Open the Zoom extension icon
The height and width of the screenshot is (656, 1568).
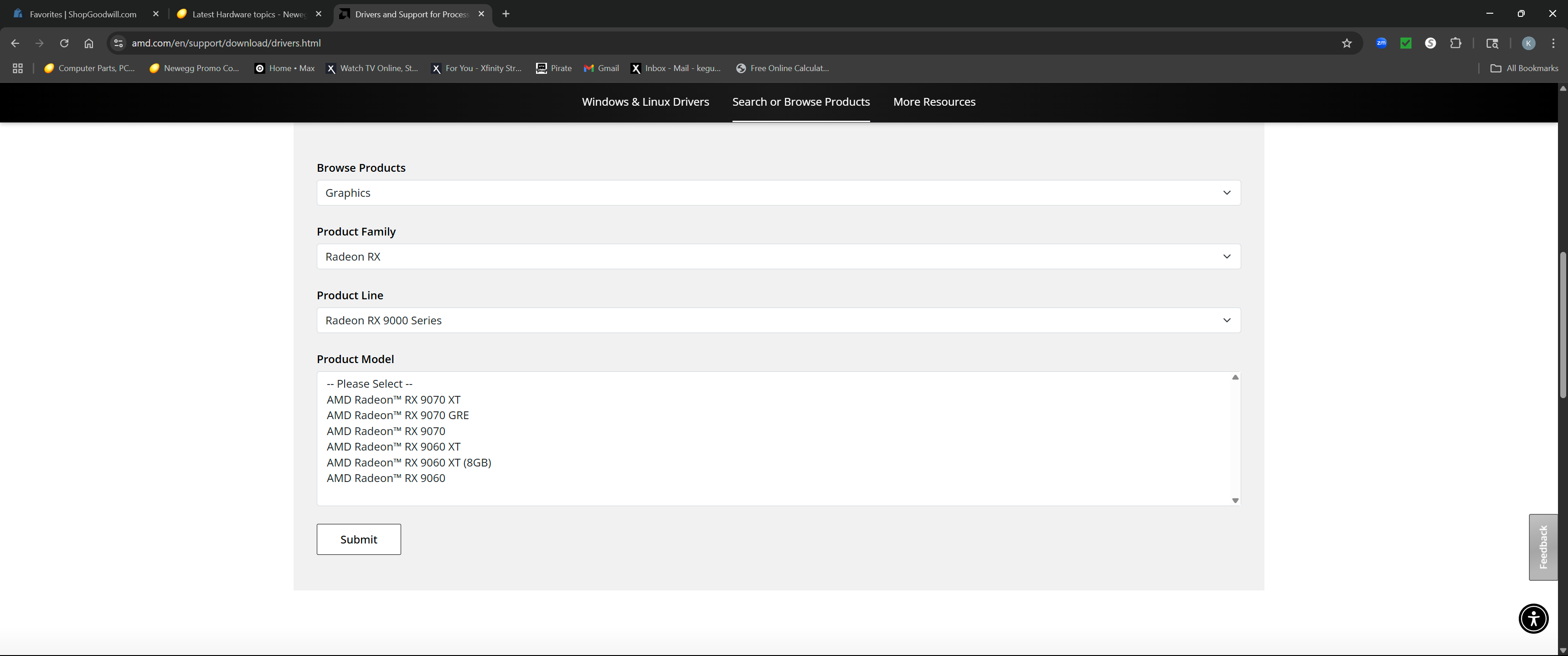pos(1381,43)
